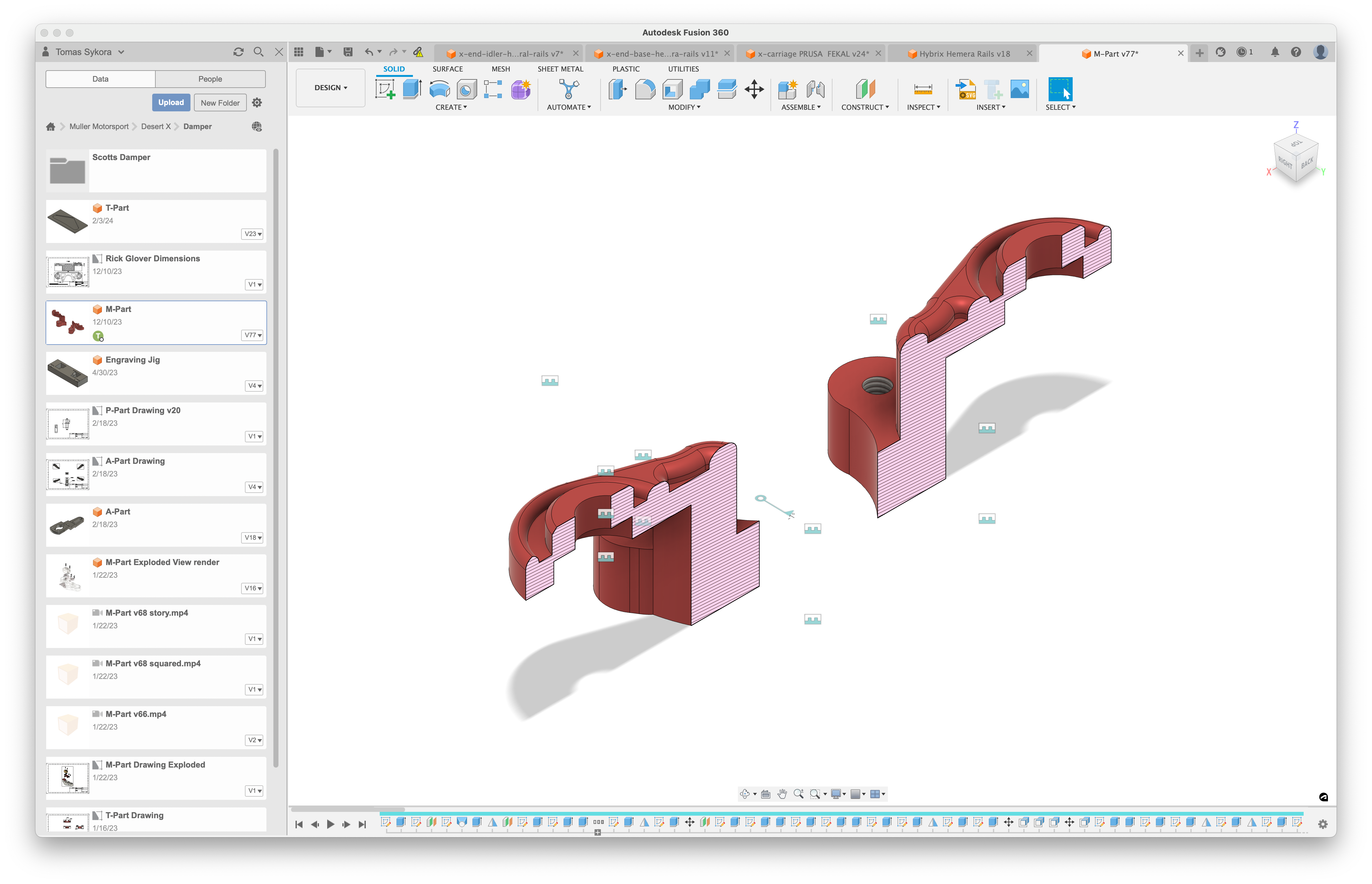Switch to the SURFACE ribbon tab

tap(447, 69)
